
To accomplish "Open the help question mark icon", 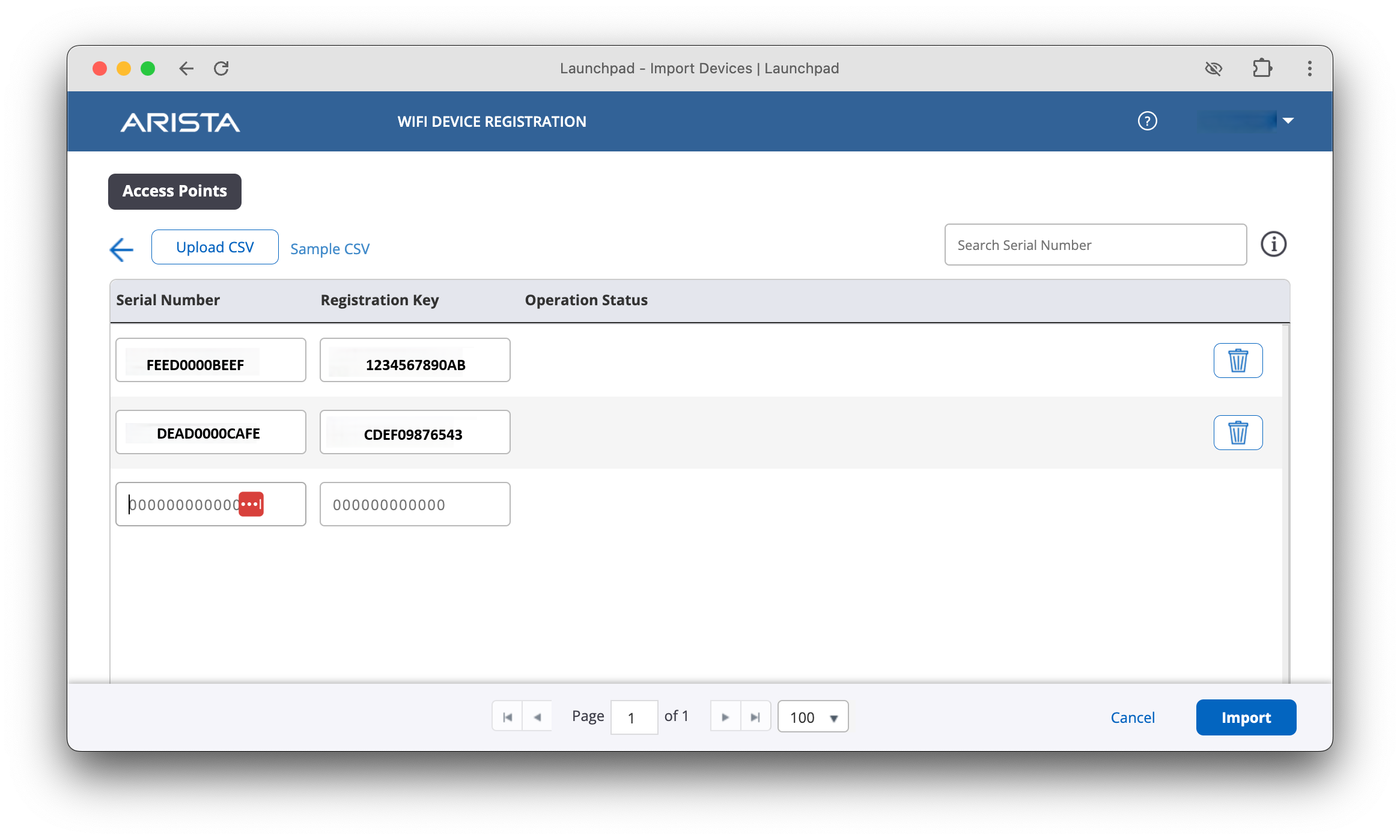I will point(1147,121).
